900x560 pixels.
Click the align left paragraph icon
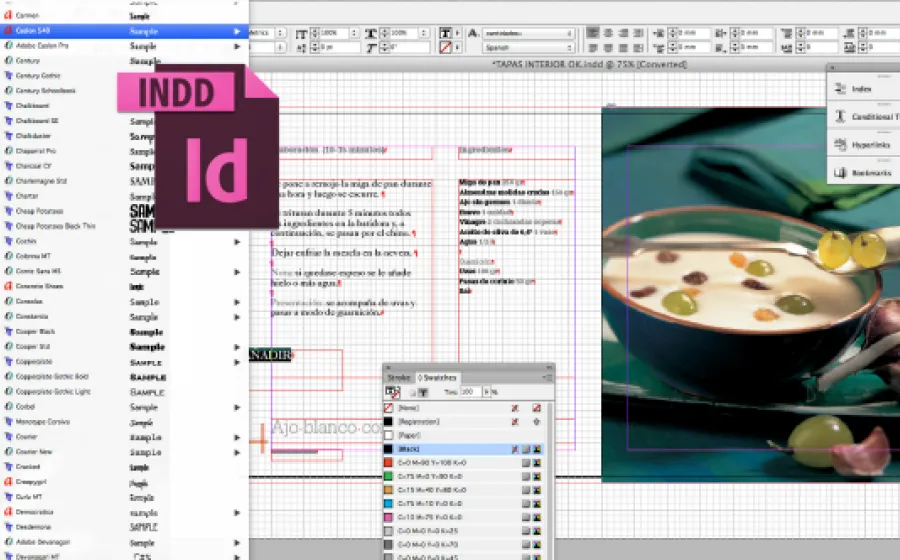coord(593,33)
